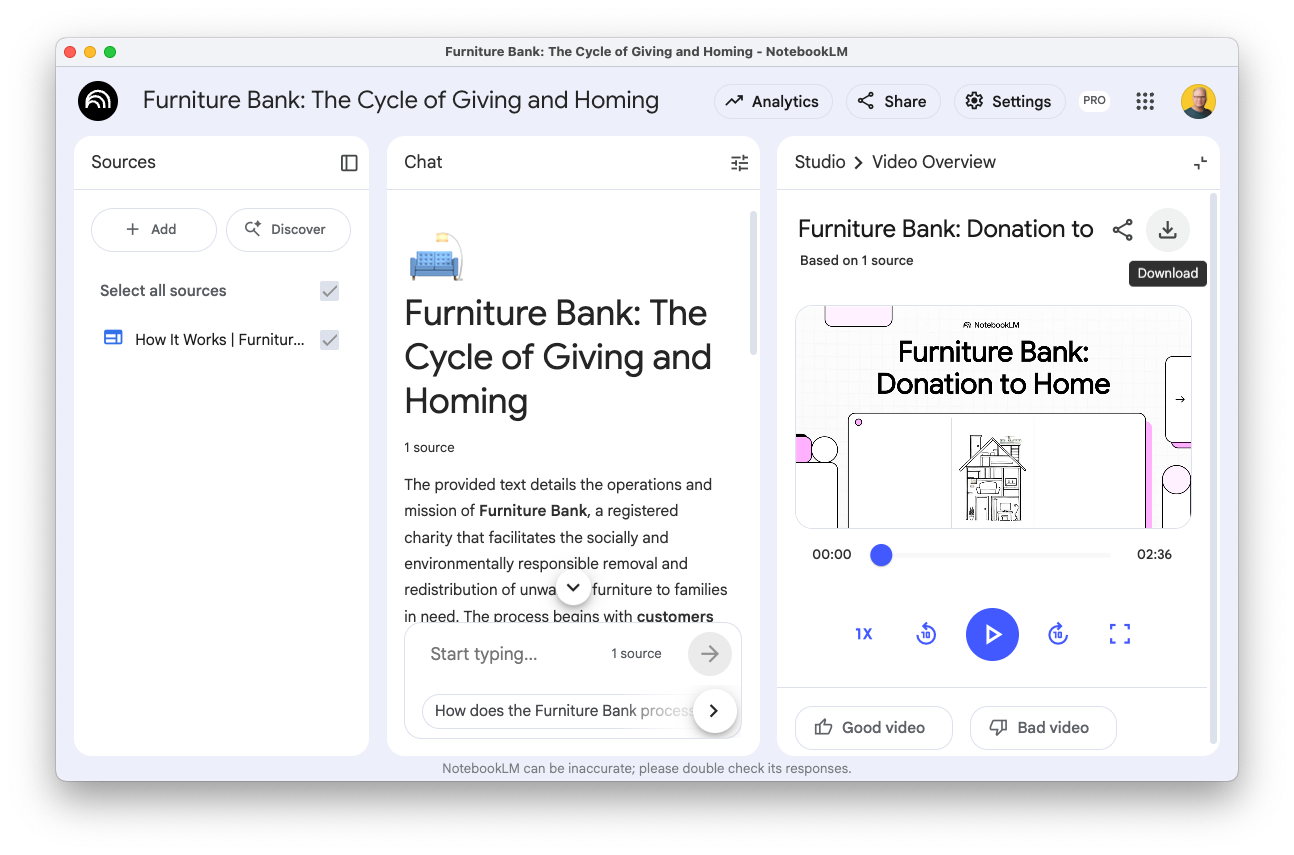Show next suggested question with arrow
Screen dimensions: 1294x855
(x=714, y=711)
